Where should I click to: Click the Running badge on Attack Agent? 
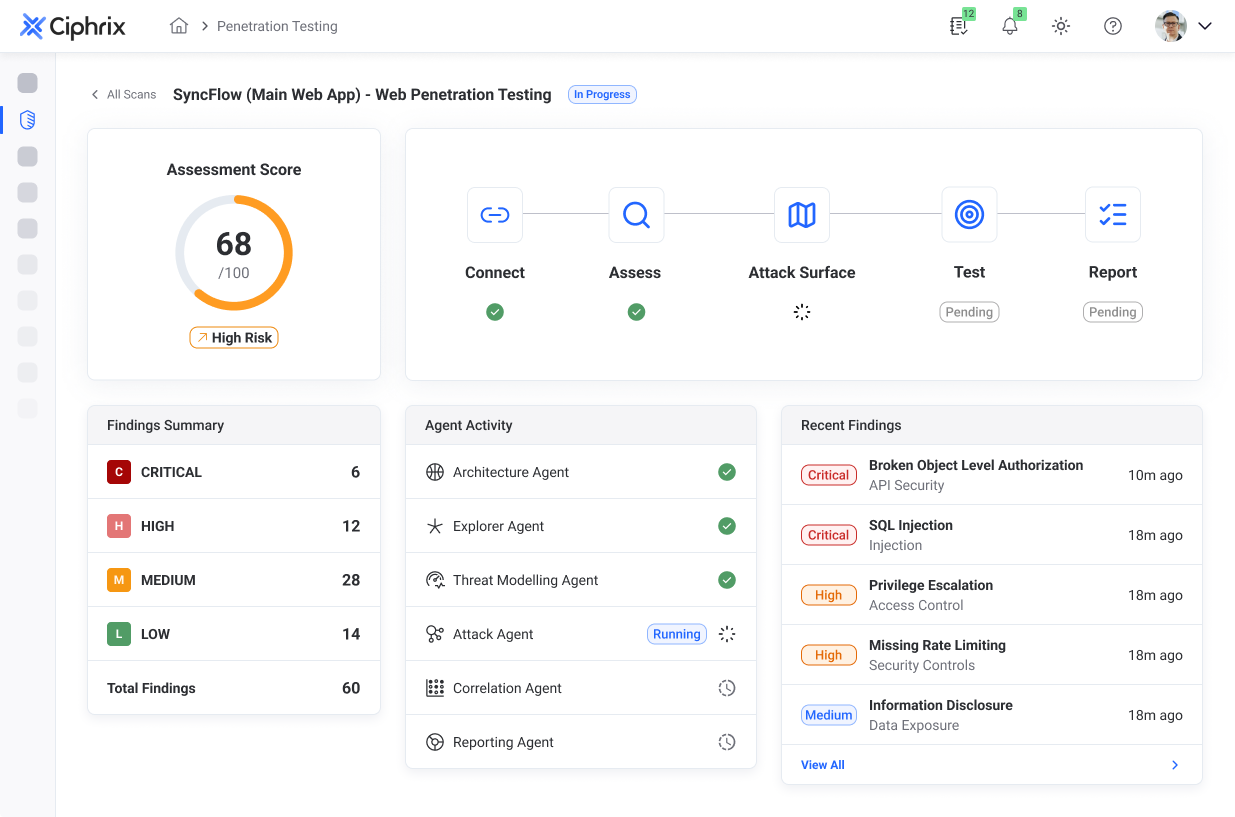coord(677,634)
